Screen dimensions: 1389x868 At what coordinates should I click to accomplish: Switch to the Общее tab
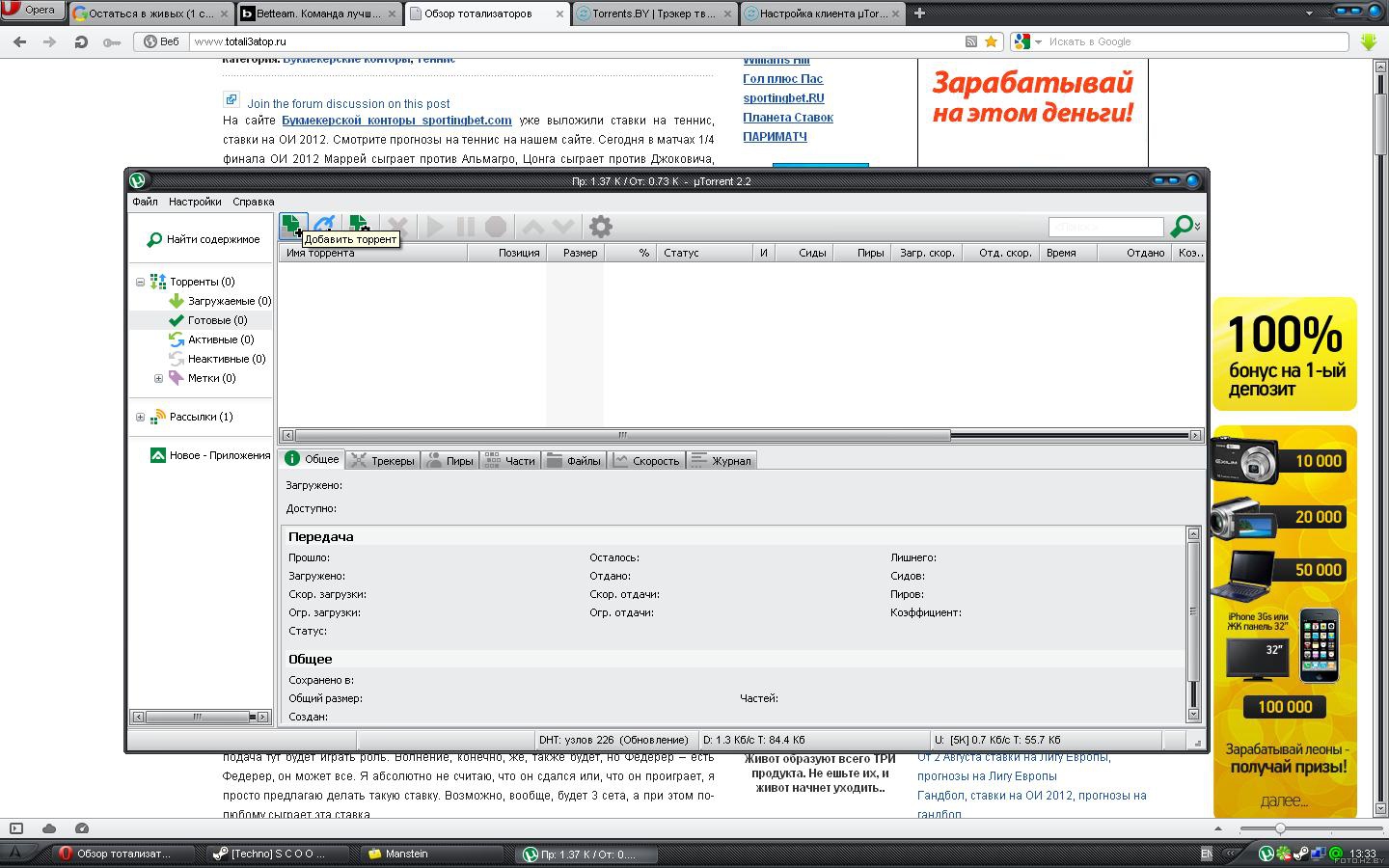pyautogui.click(x=312, y=459)
